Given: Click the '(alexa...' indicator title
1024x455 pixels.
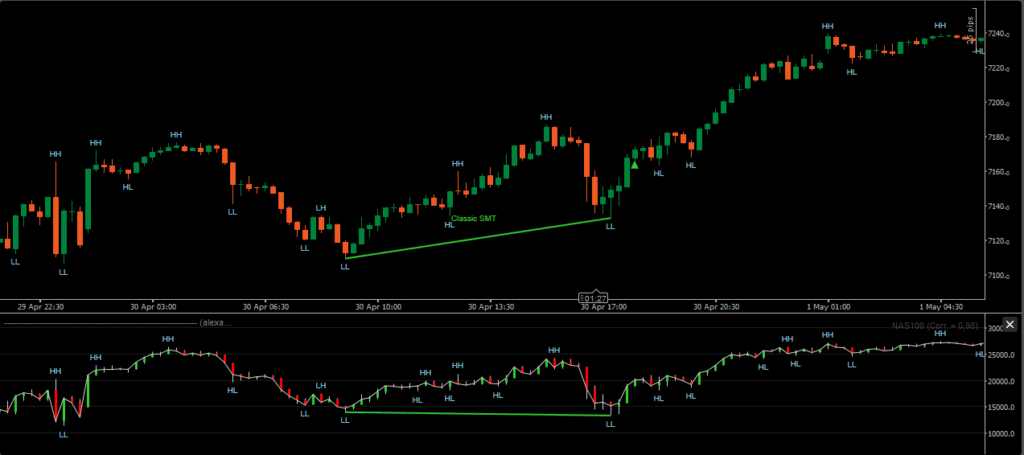Looking at the screenshot, I should pyautogui.click(x=216, y=322).
